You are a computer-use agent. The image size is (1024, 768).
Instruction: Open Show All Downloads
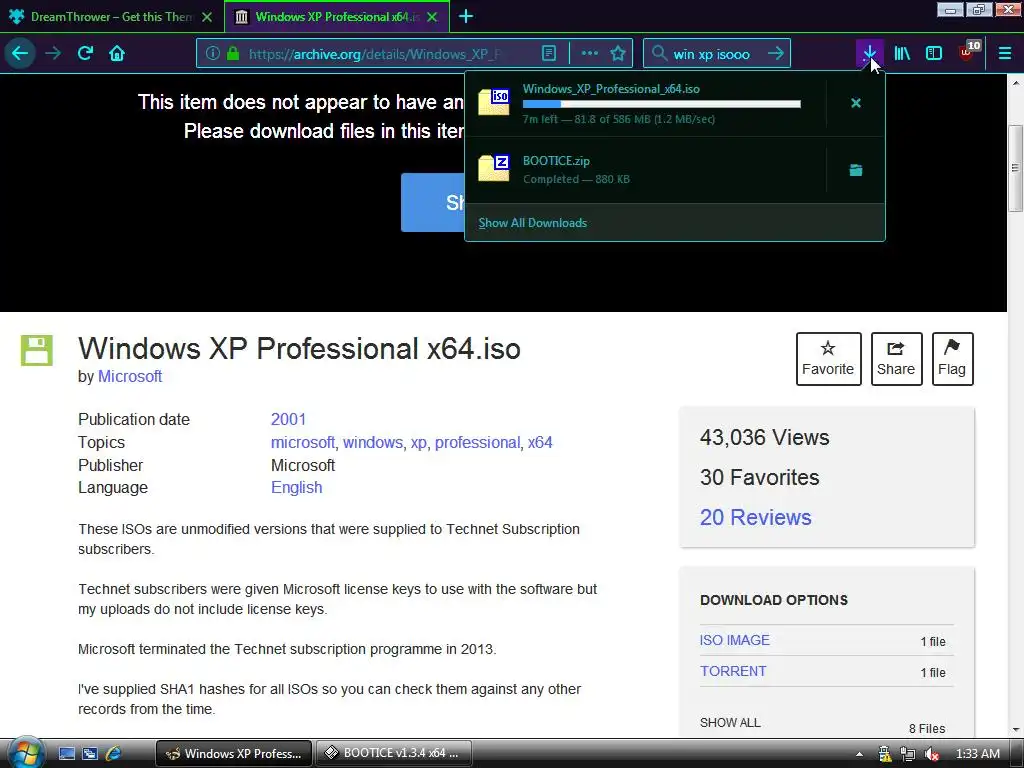click(532, 223)
